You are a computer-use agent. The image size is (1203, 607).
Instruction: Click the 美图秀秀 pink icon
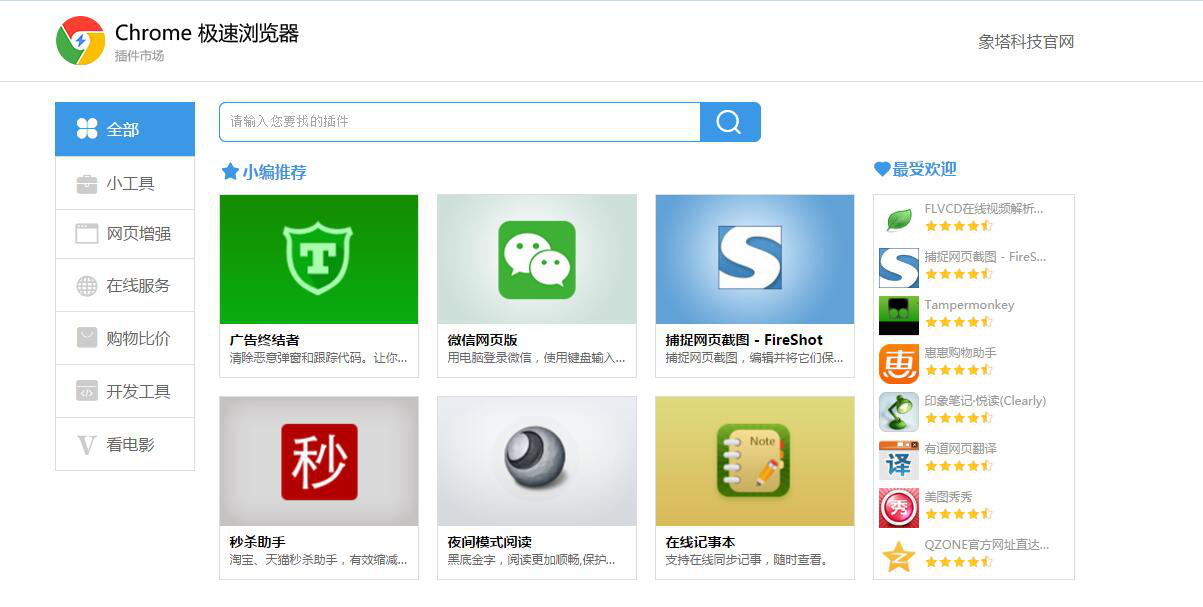coord(898,508)
